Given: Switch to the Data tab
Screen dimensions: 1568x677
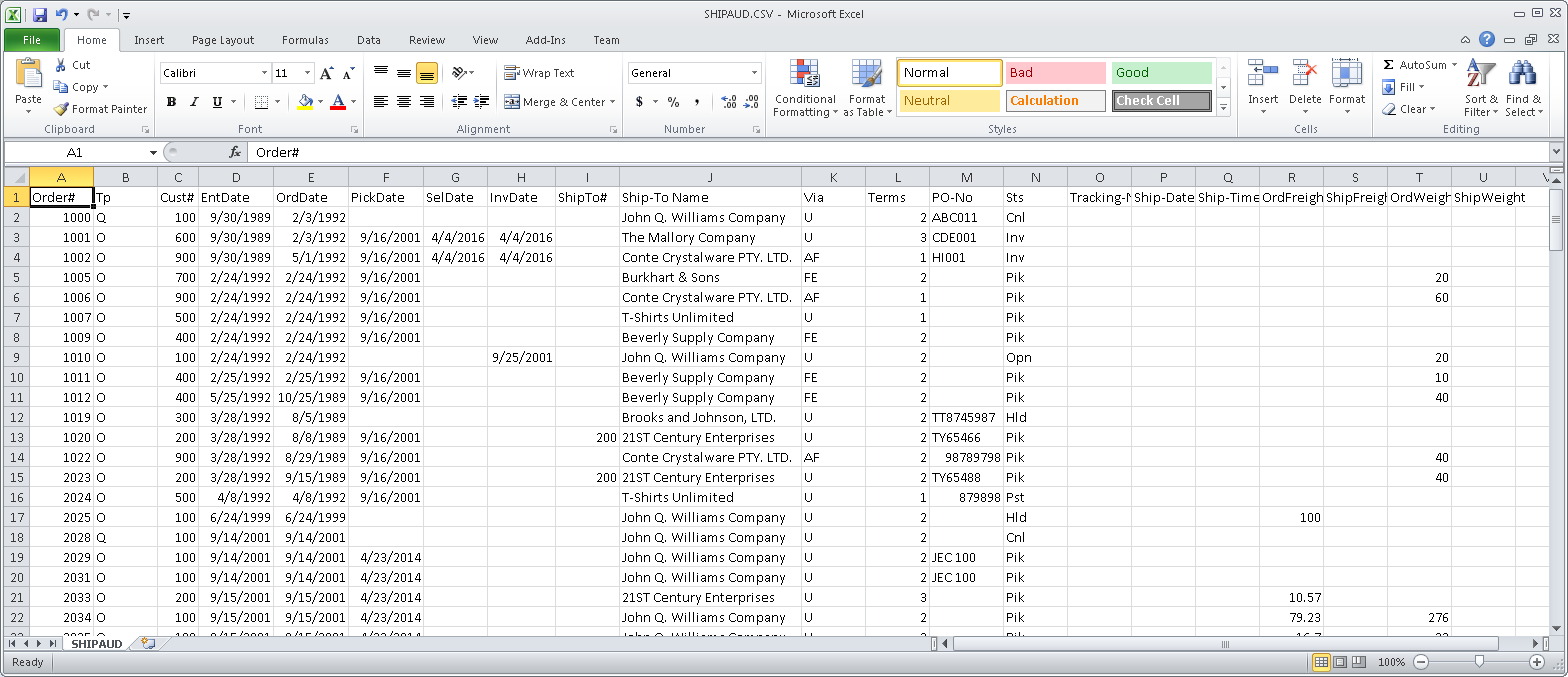Looking at the screenshot, I should (x=369, y=40).
